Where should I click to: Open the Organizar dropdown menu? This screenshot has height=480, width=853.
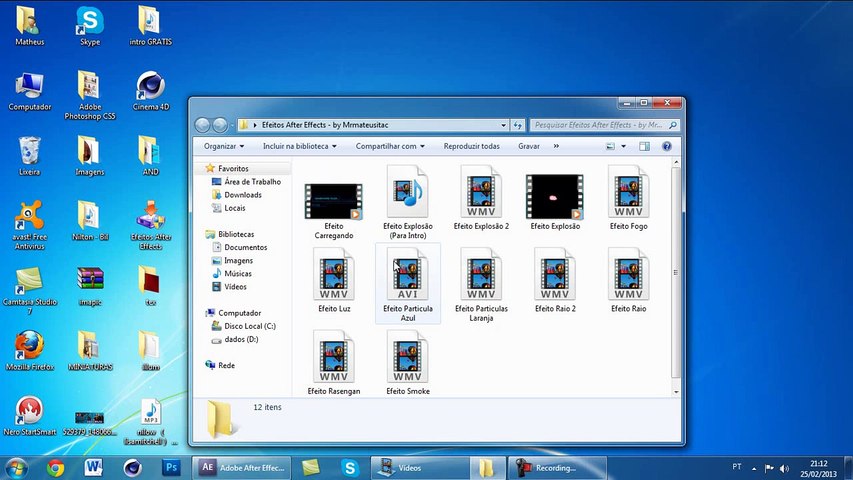(x=224, y=146)
